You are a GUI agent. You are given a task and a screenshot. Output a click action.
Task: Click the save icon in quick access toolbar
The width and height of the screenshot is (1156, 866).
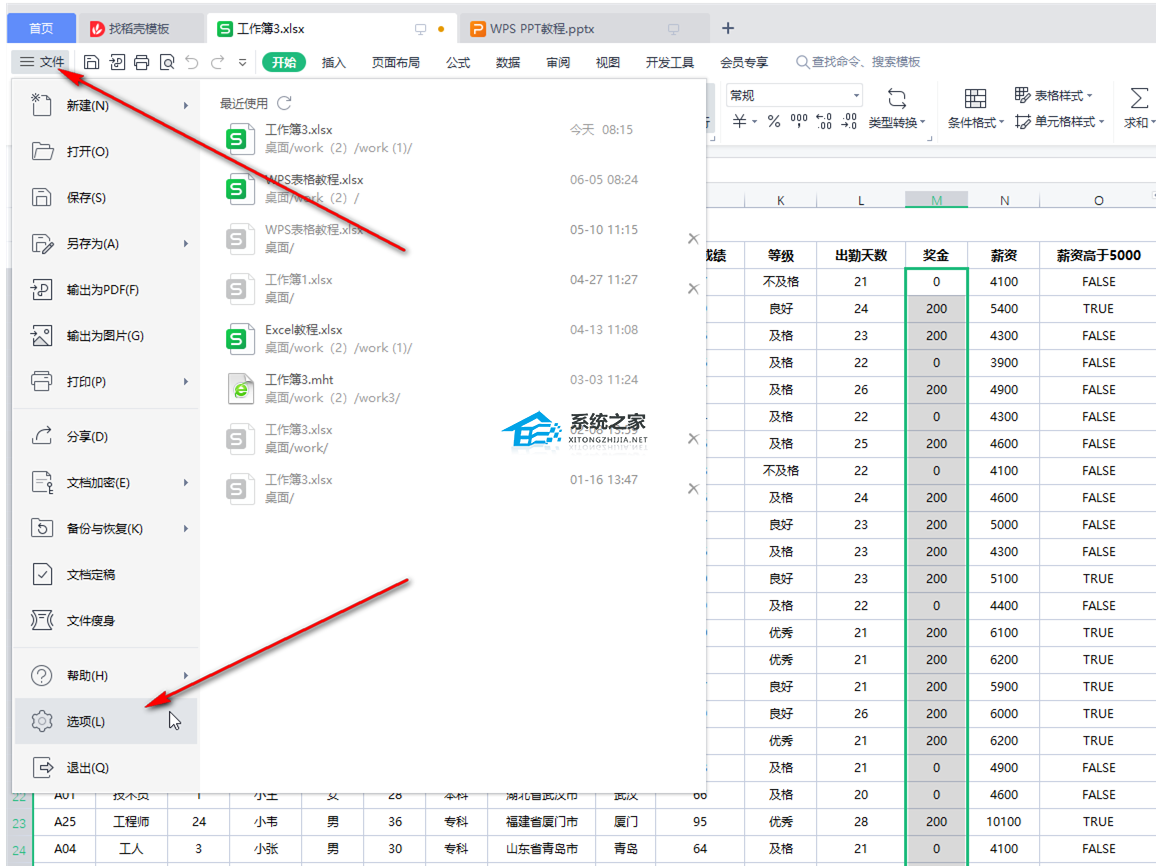[92, 62]
